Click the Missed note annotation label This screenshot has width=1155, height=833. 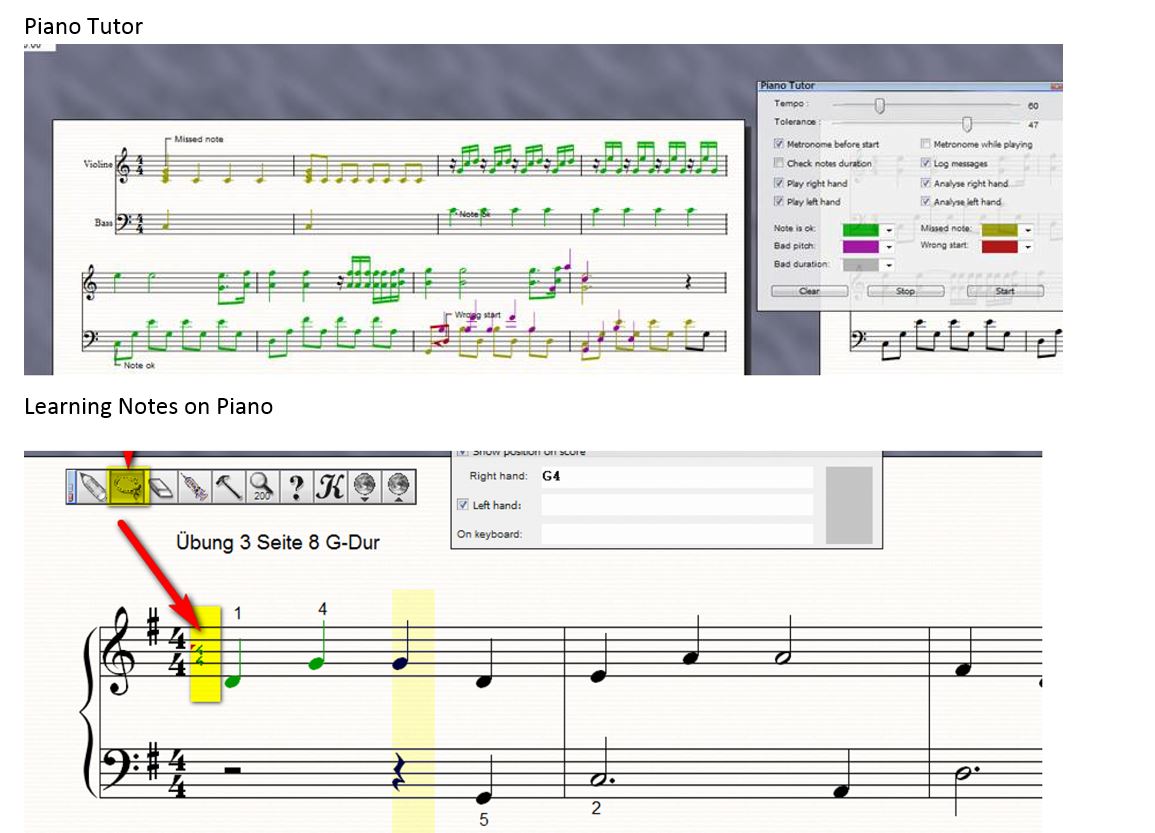click(199, 139)
